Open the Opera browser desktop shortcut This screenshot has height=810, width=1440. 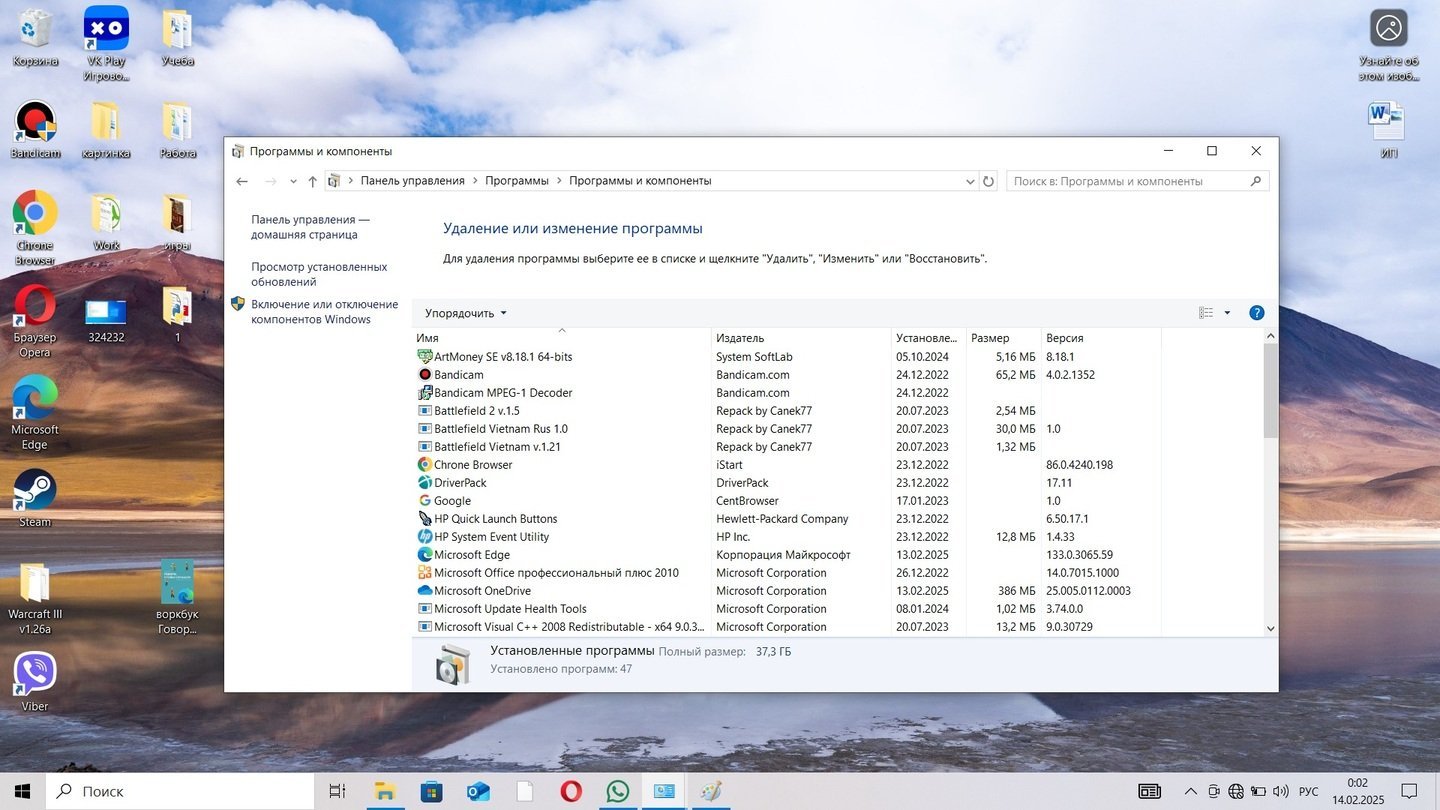click(x=35, y=321)
